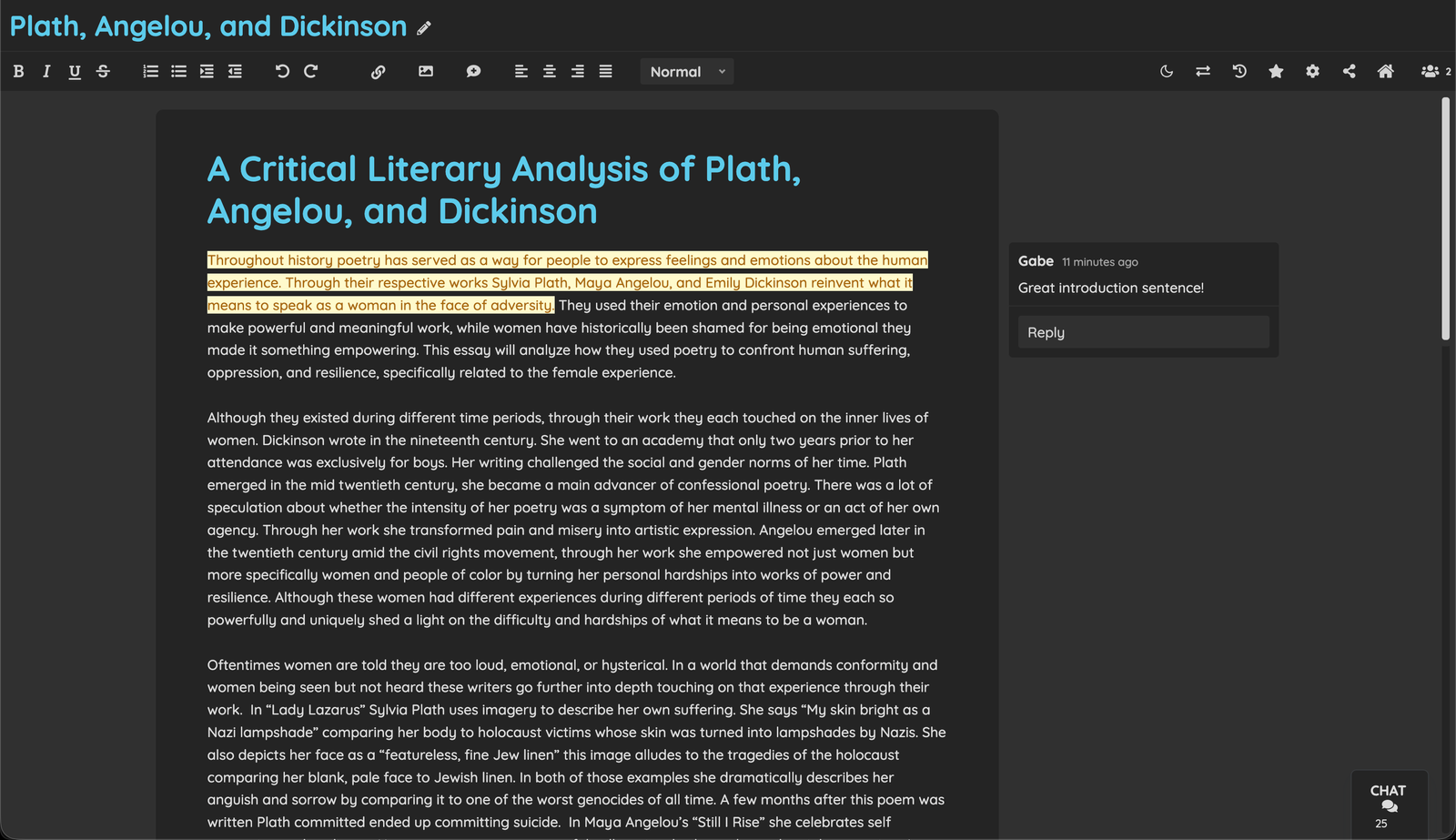The image size is (1456, 840).
Task: Open the share options
Action: (x=1350, y=71)
